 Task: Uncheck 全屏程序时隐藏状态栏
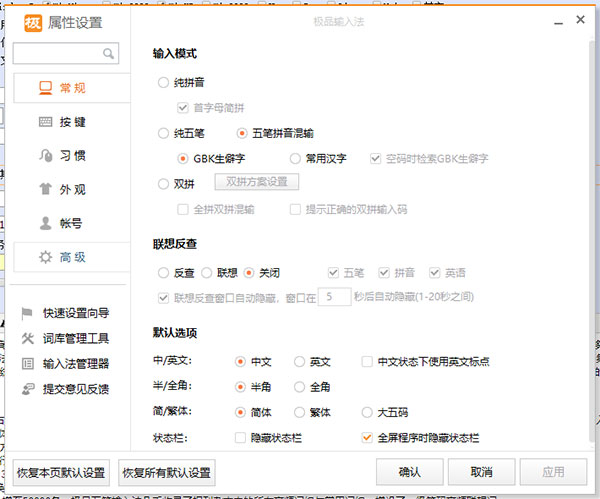pyautogui.click(x=367, y=438)
